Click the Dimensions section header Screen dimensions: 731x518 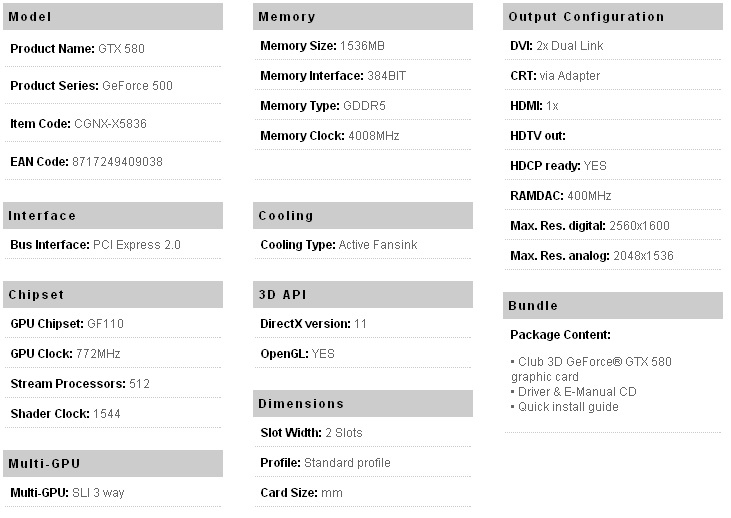click(363, 404)
